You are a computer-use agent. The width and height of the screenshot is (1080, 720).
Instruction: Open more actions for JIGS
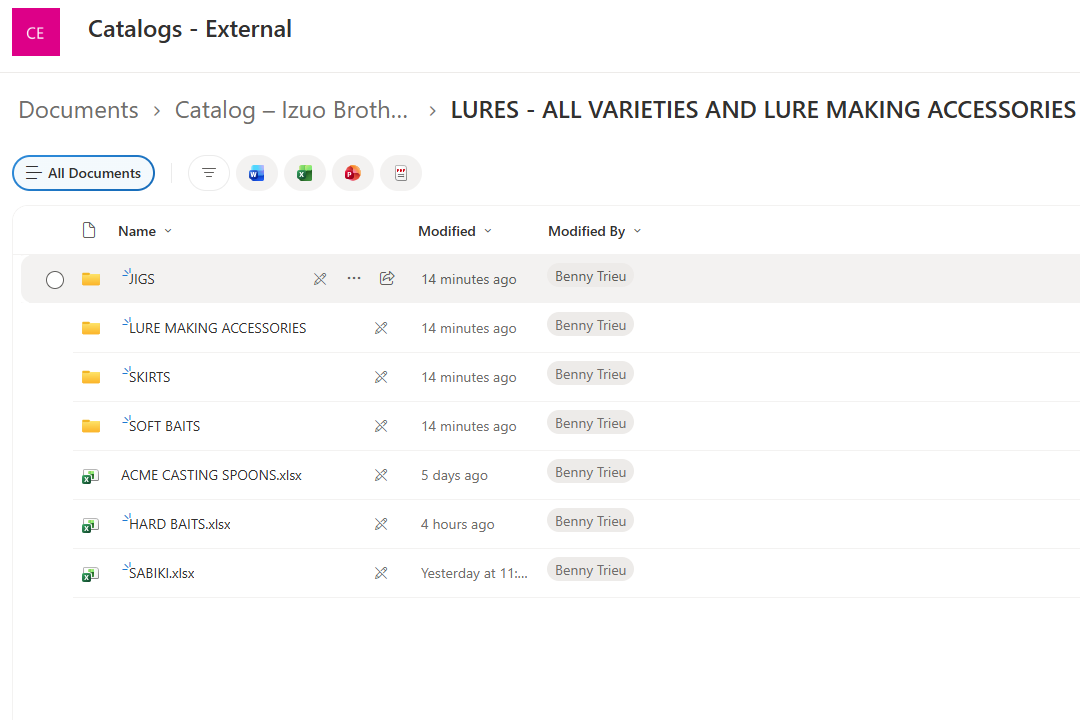pos(353,278)
